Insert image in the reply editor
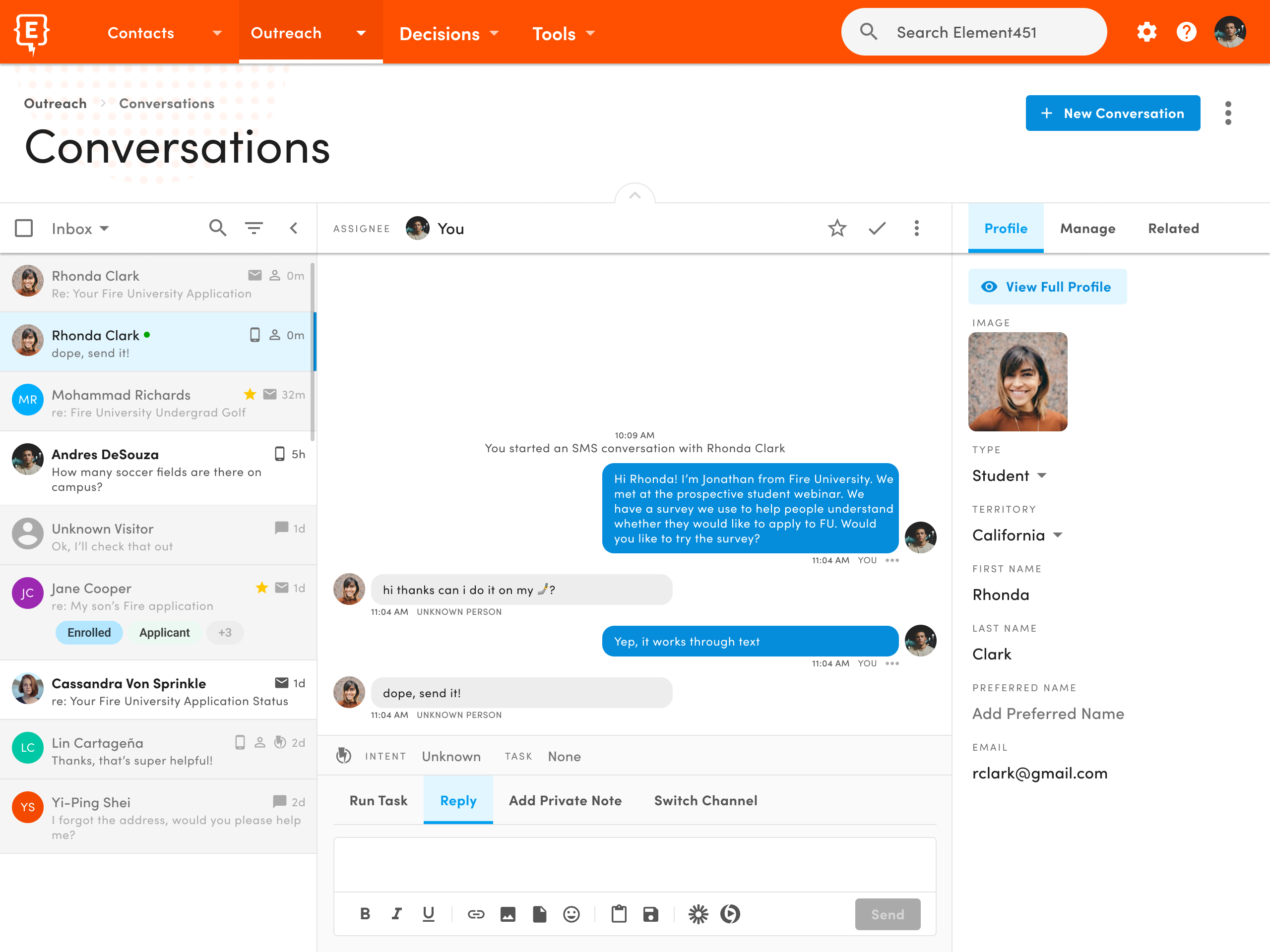This screenshot has width=1270, height=952. pos(508,914)
